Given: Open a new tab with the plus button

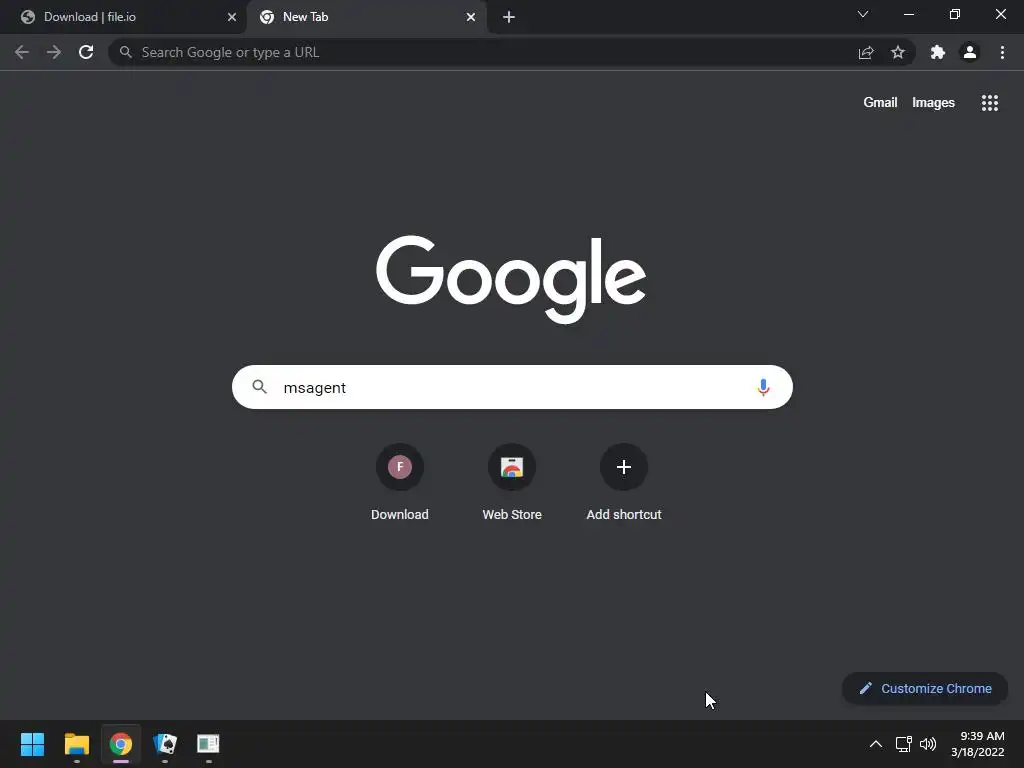Looking at the screenshot, I should click(509, 17).
